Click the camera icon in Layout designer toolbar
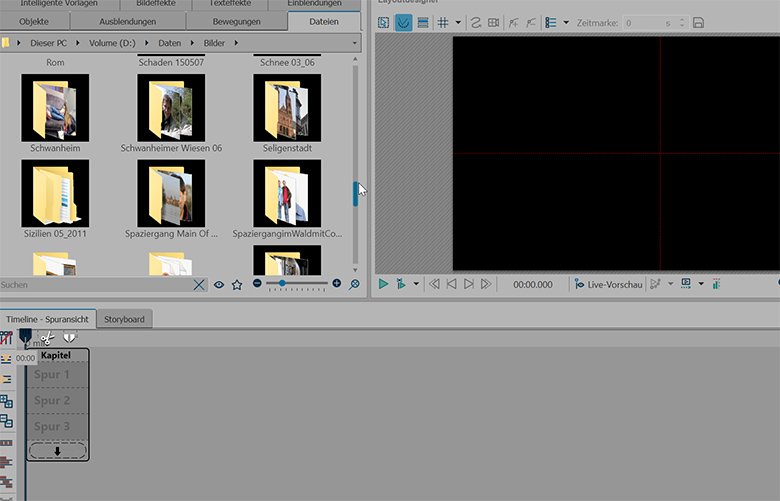 click(x=493, y=22)
